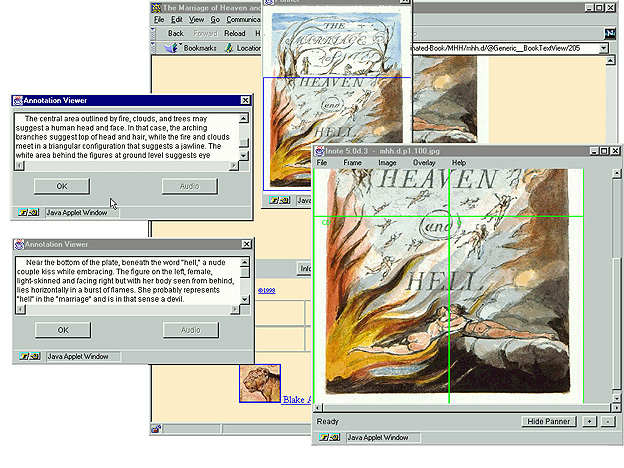Click the browser security lock icon

click(156, 429)
